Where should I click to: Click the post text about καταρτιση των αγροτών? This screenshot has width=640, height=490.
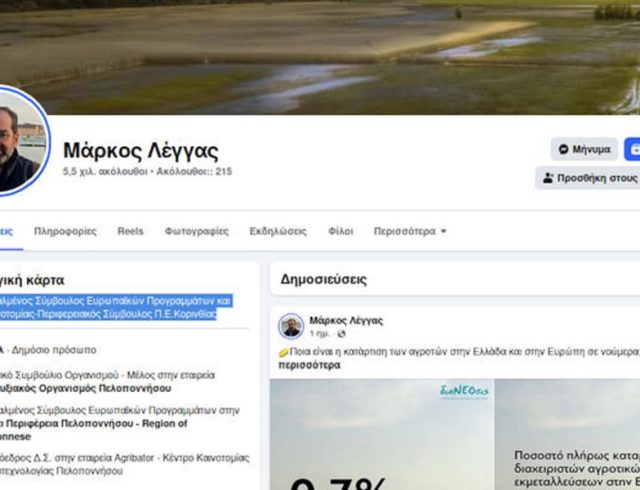(459, 352)
